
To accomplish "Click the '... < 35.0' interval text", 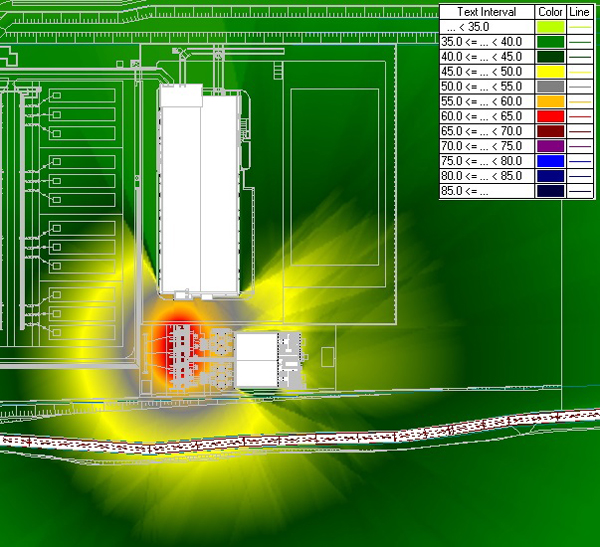I will (468, 27).
